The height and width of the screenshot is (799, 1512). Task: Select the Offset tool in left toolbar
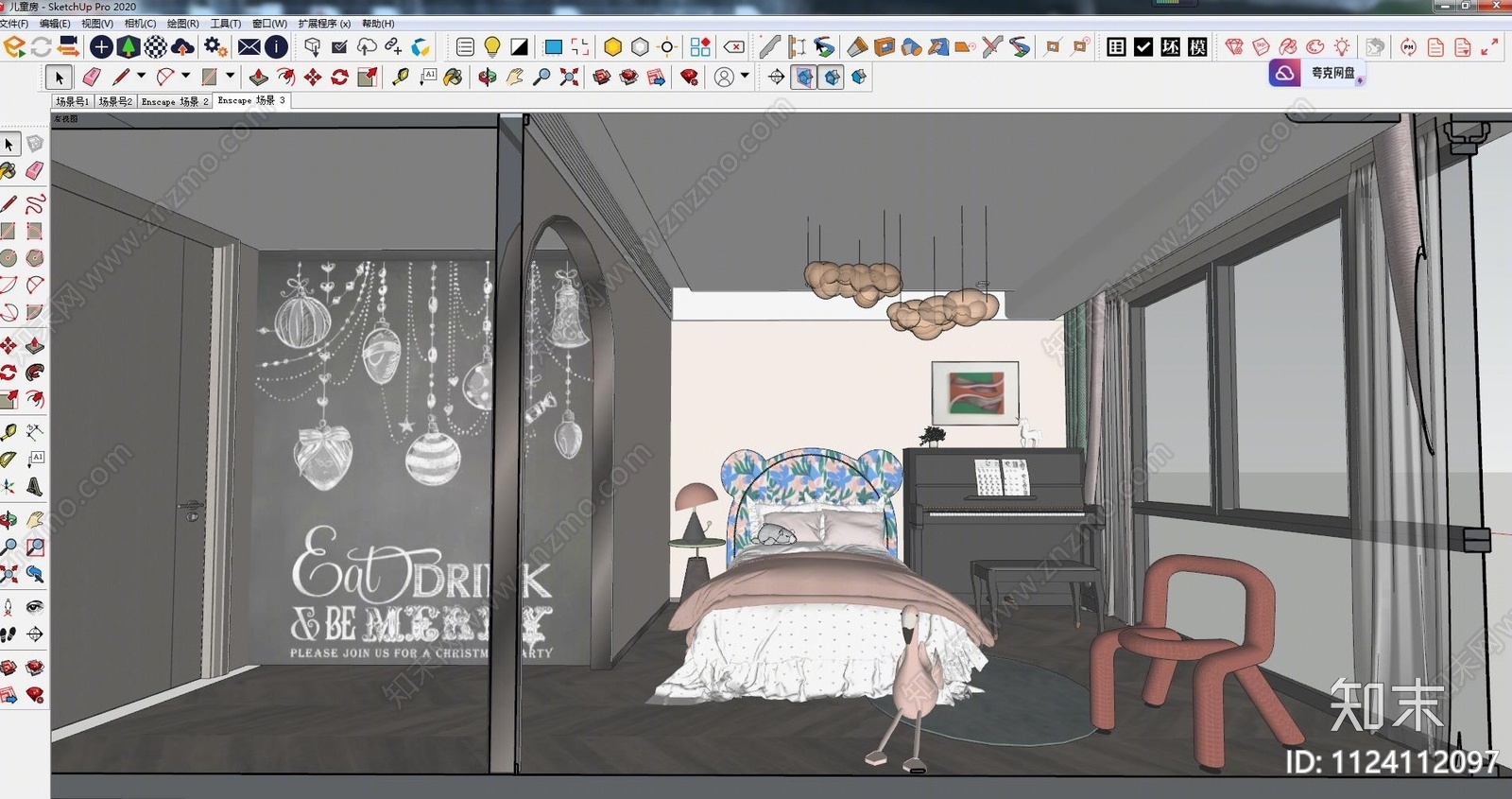tap(35, 398)
